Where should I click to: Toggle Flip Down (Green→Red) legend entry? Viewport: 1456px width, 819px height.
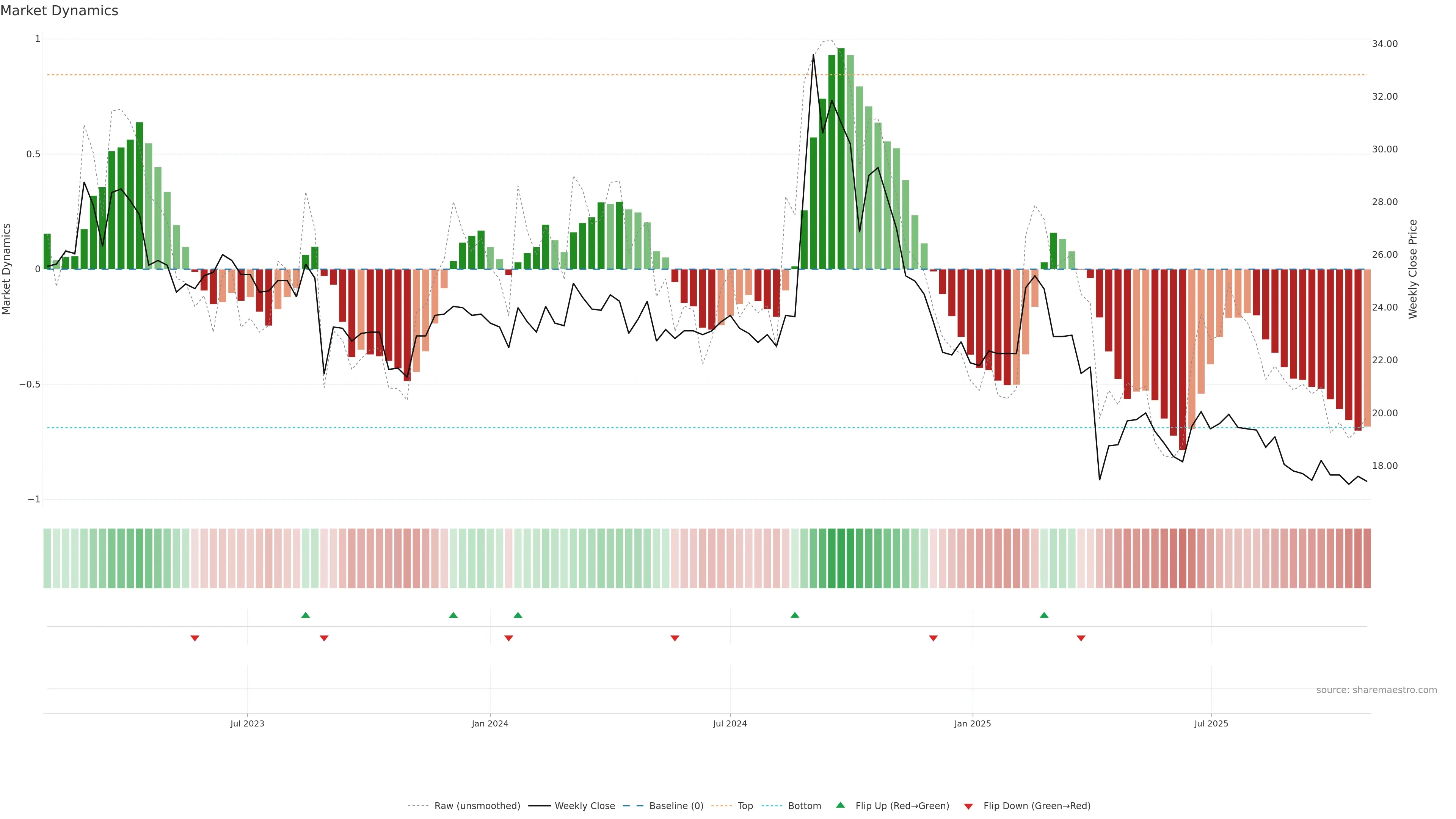coord(1037,806)
